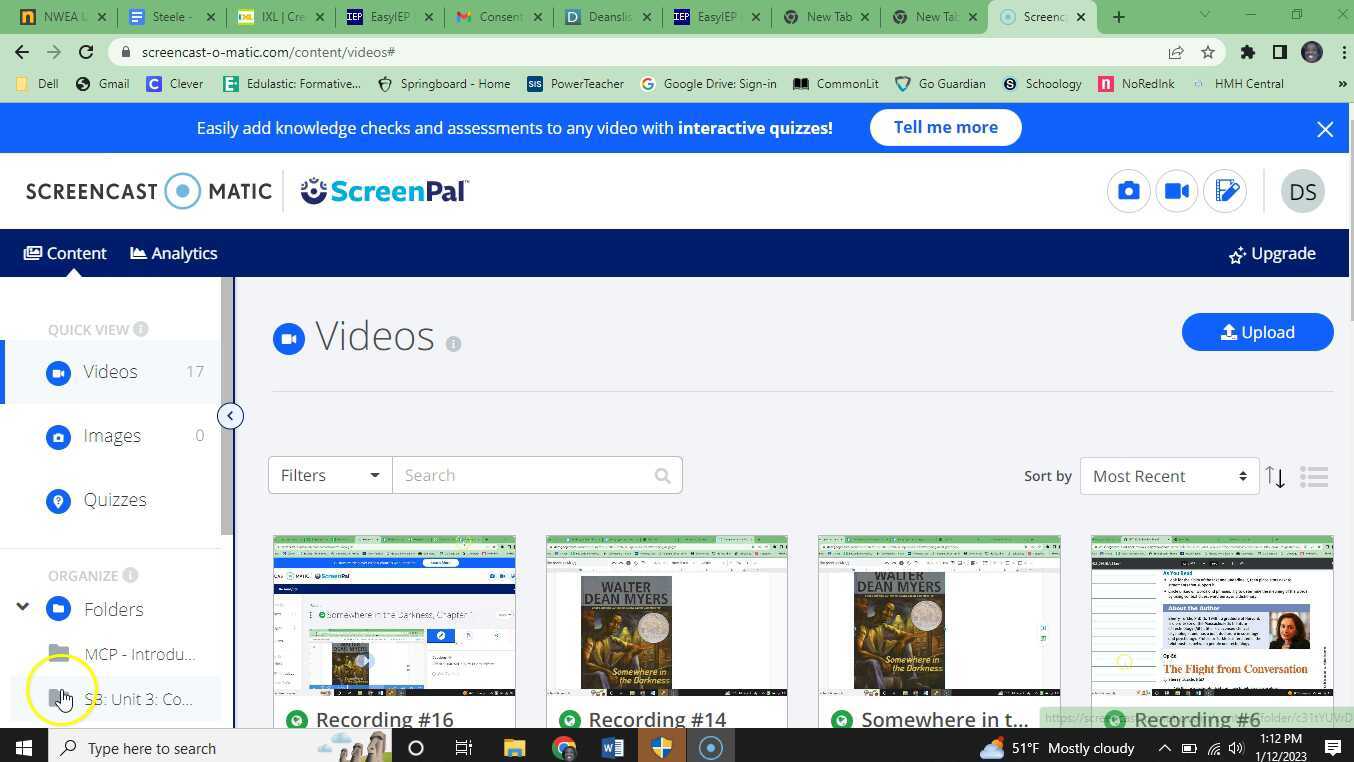Select Quizzes in the sidebar

[x=114, y=500]
